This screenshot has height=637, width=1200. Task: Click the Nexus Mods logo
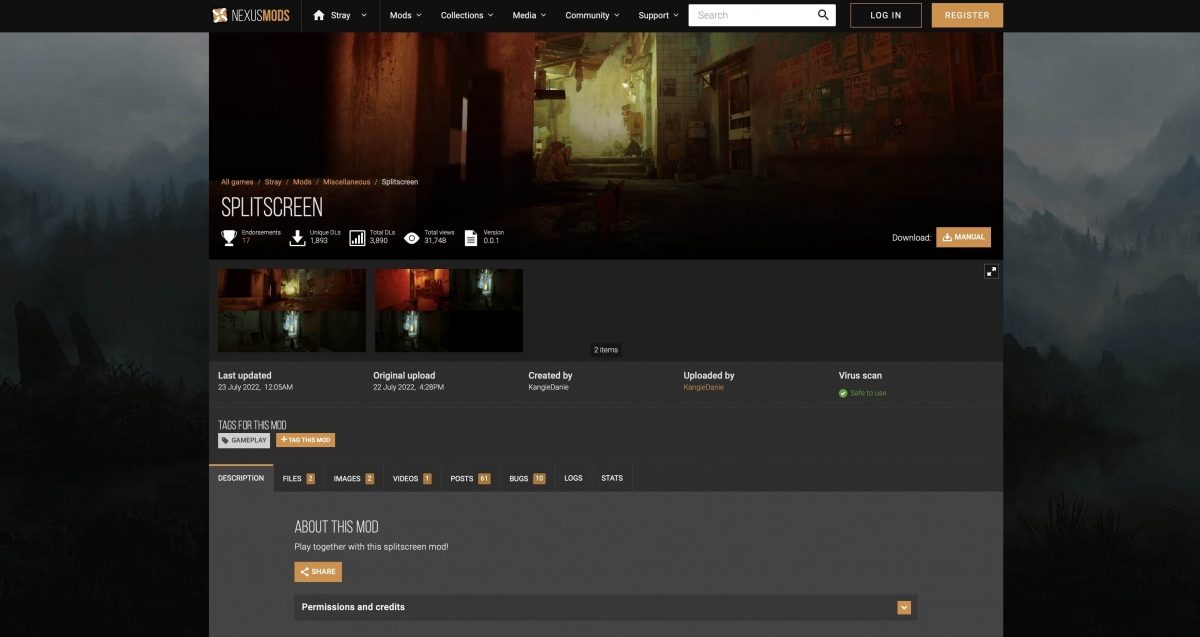click(250, 15)
